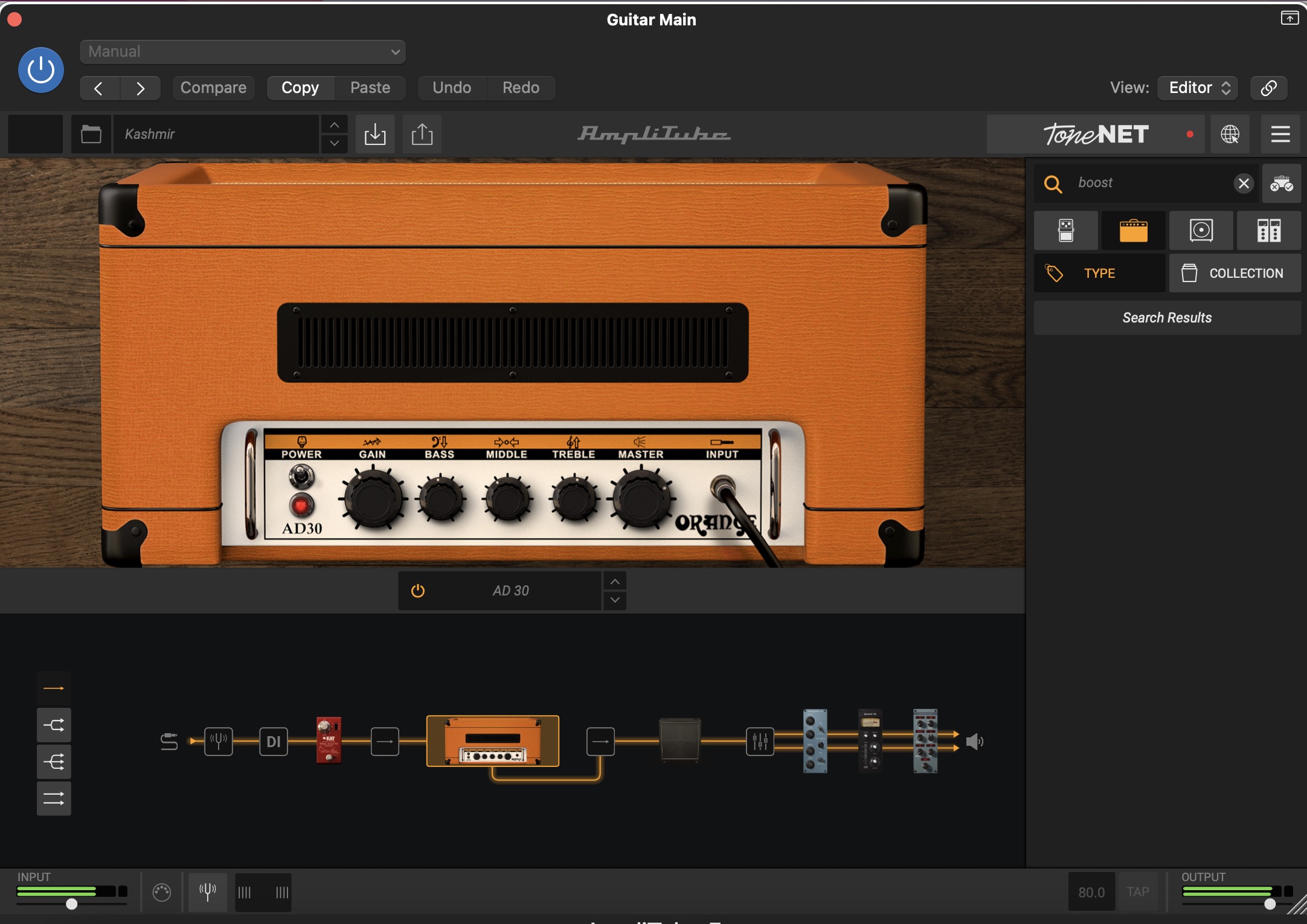
Task: Select the single series chain routing
Action: [54, 688]
